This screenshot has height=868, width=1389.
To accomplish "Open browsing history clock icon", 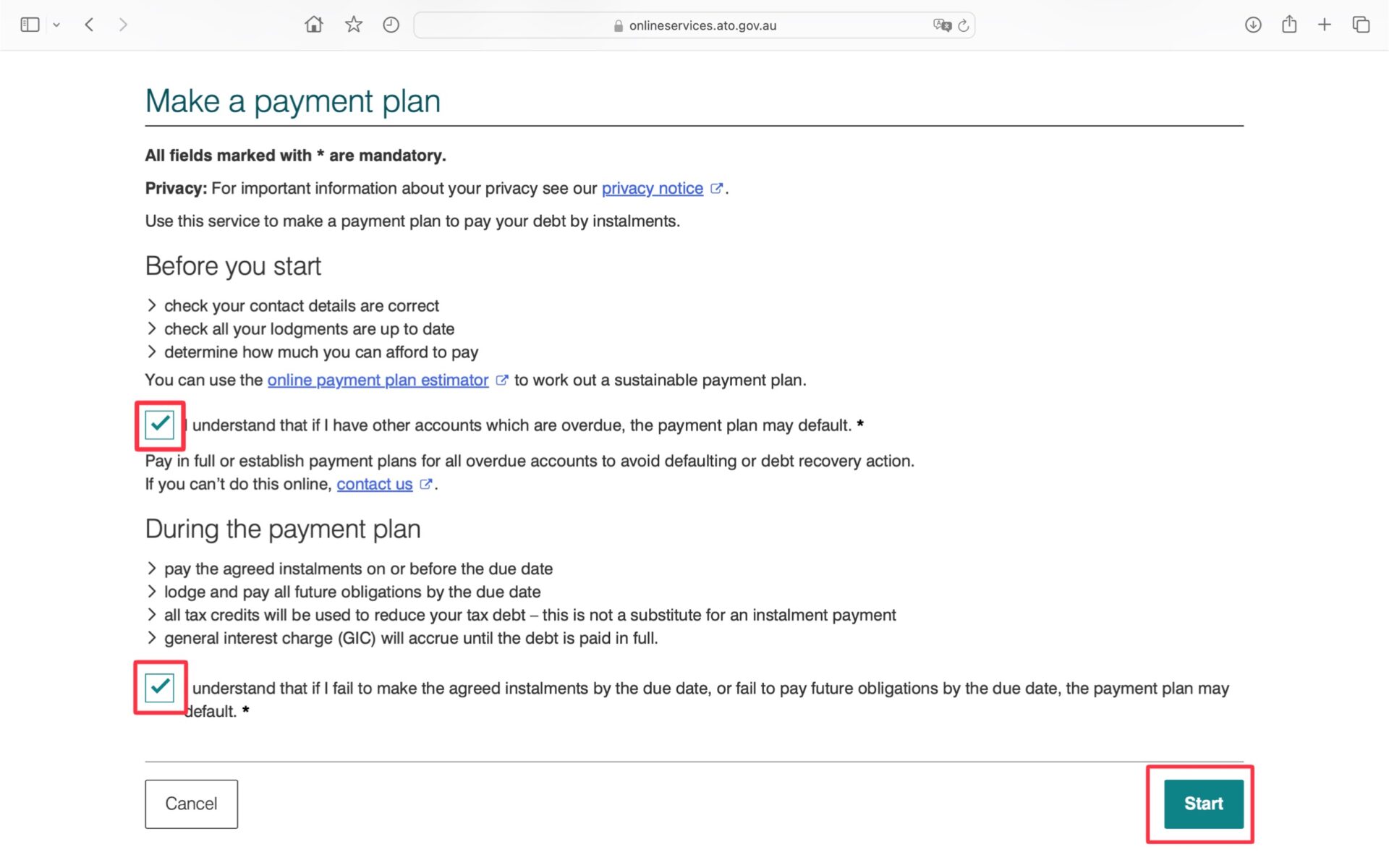I will (x=391, y=25).
